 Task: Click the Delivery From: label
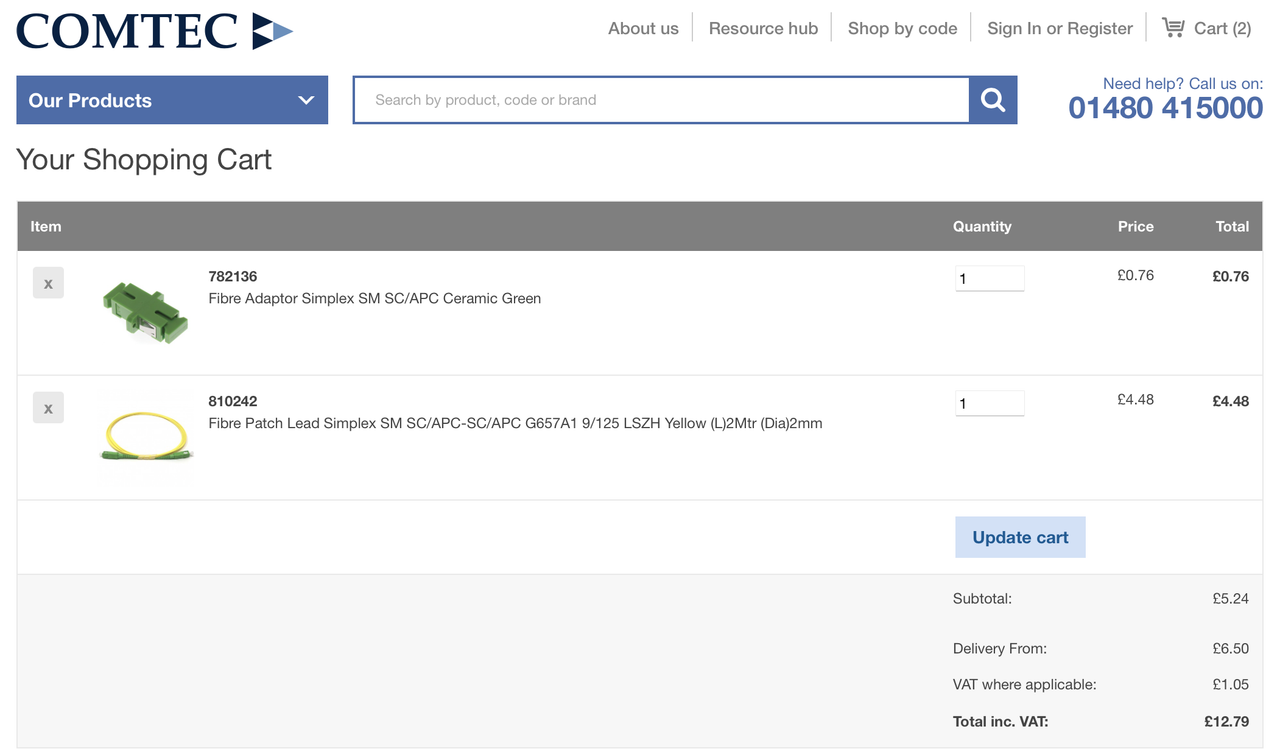[1000, 648]
